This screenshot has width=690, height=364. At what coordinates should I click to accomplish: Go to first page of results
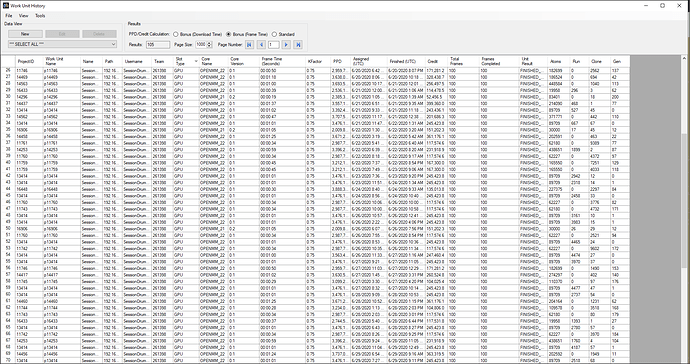[250, 44]
